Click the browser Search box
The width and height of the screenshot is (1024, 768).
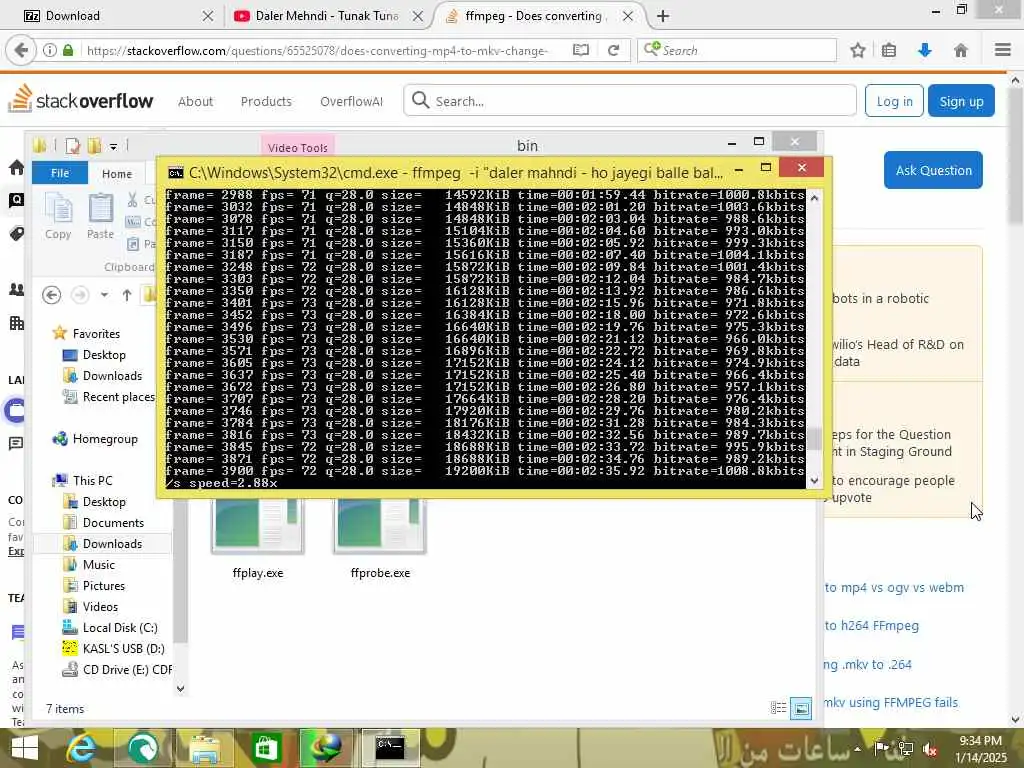[737, 50]
